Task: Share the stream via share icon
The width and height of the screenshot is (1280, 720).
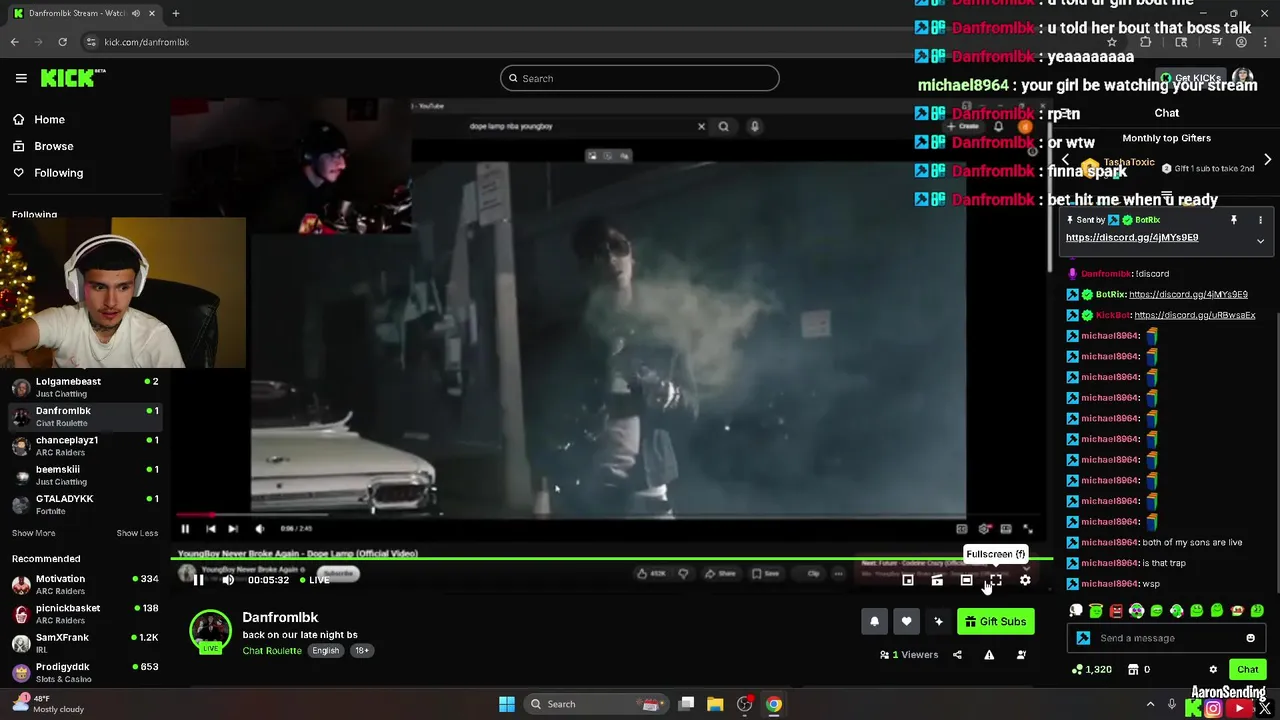Action: (x=957, y=655)
